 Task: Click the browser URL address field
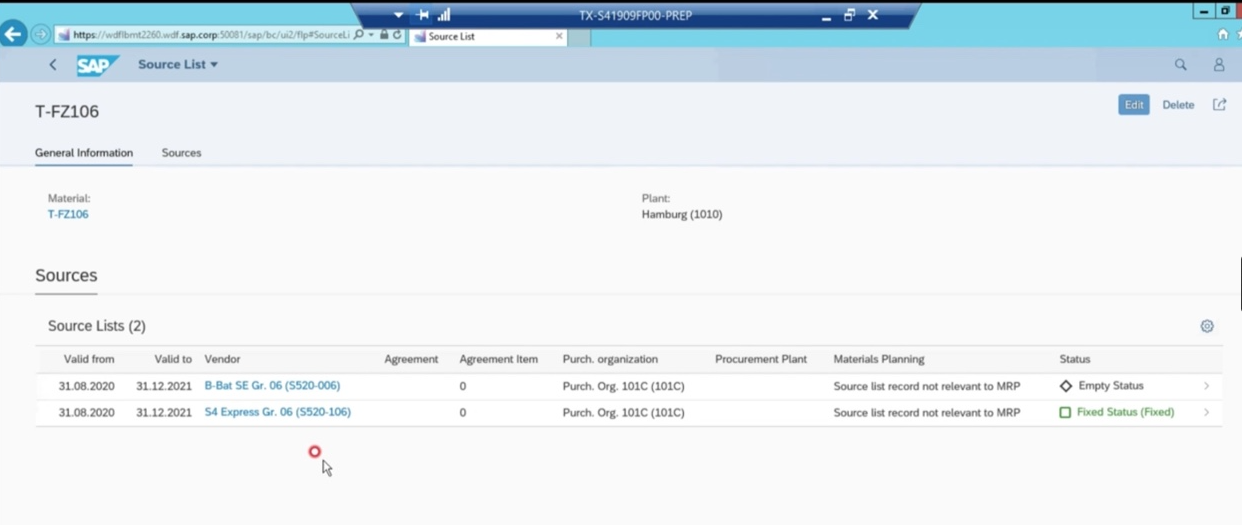tap(210, 35)
